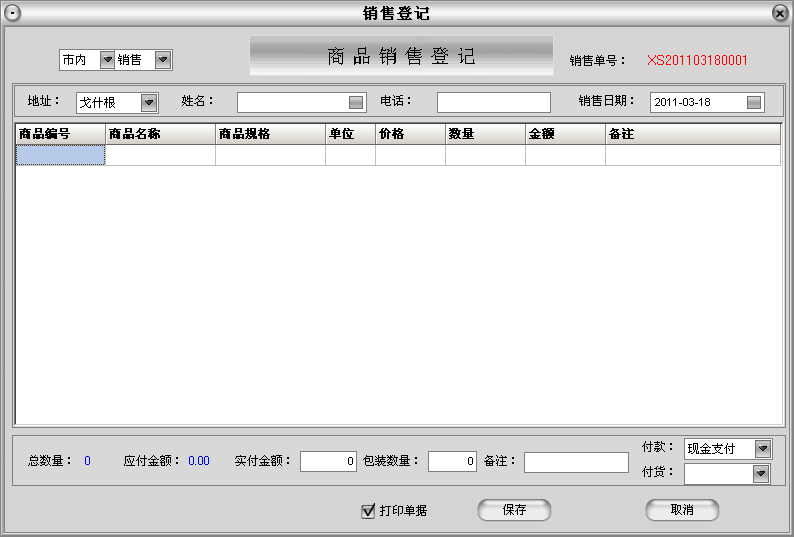Click the 保存 button
The image size is (794, 537).
tap(514, 510)
